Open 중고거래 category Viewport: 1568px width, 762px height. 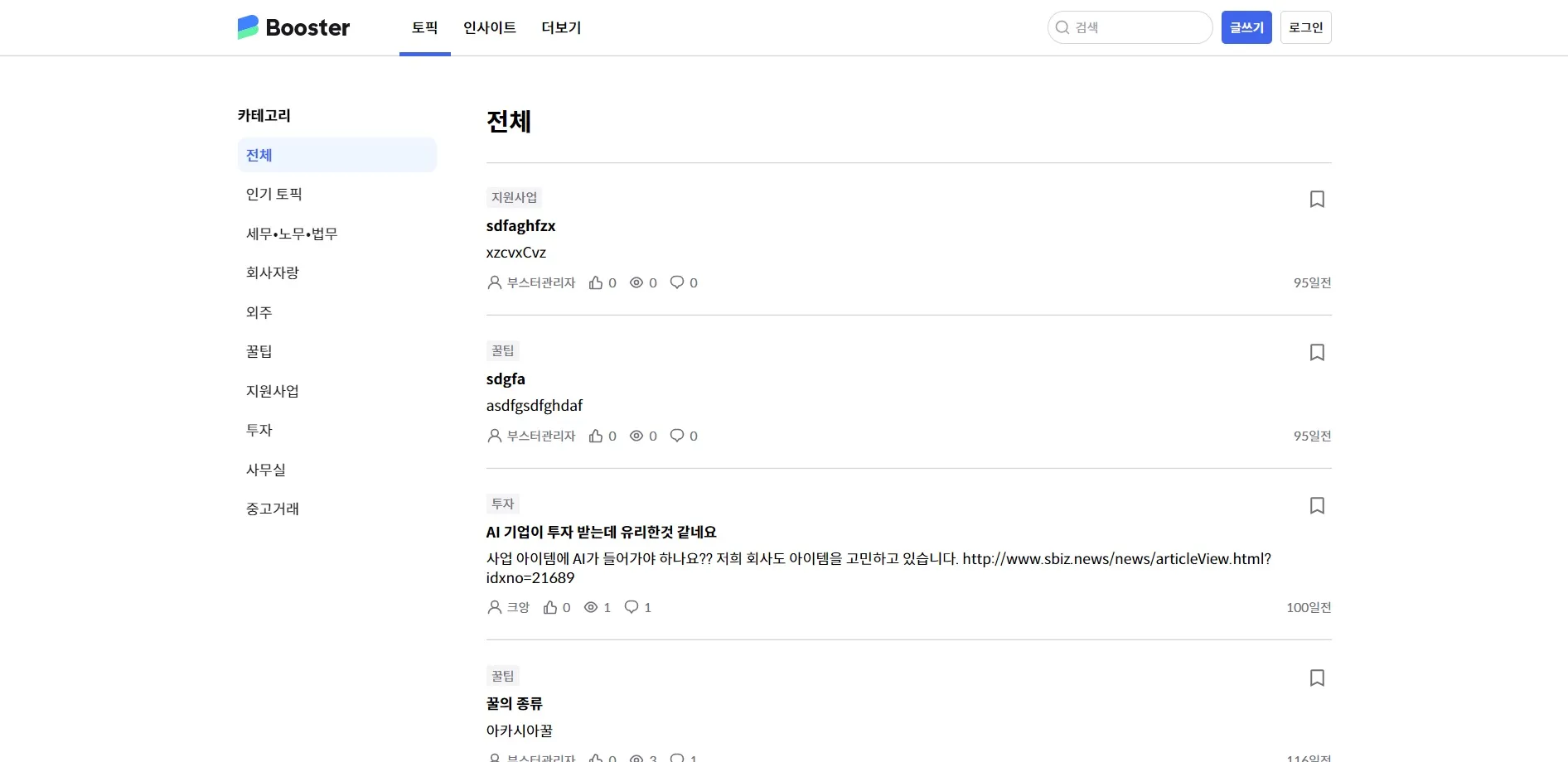coord(337,509)
